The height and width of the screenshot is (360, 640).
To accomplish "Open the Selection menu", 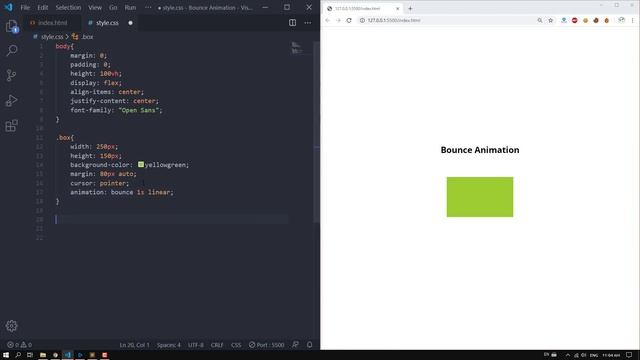I will [x=68, y=7].
